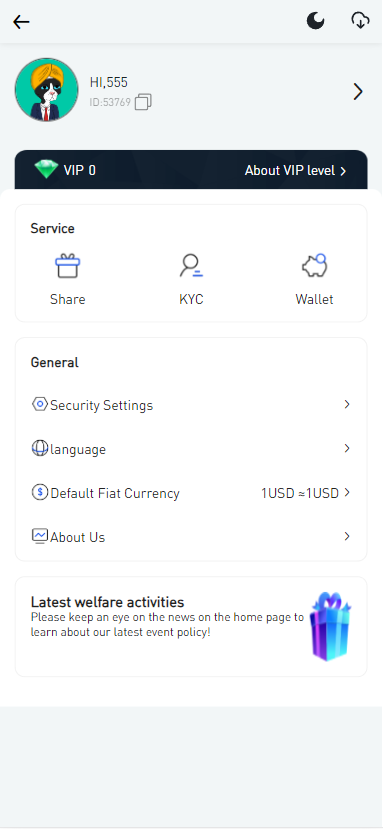The image size is (383, 829).
Task: Open the About VIP level link
Action: 295,171
